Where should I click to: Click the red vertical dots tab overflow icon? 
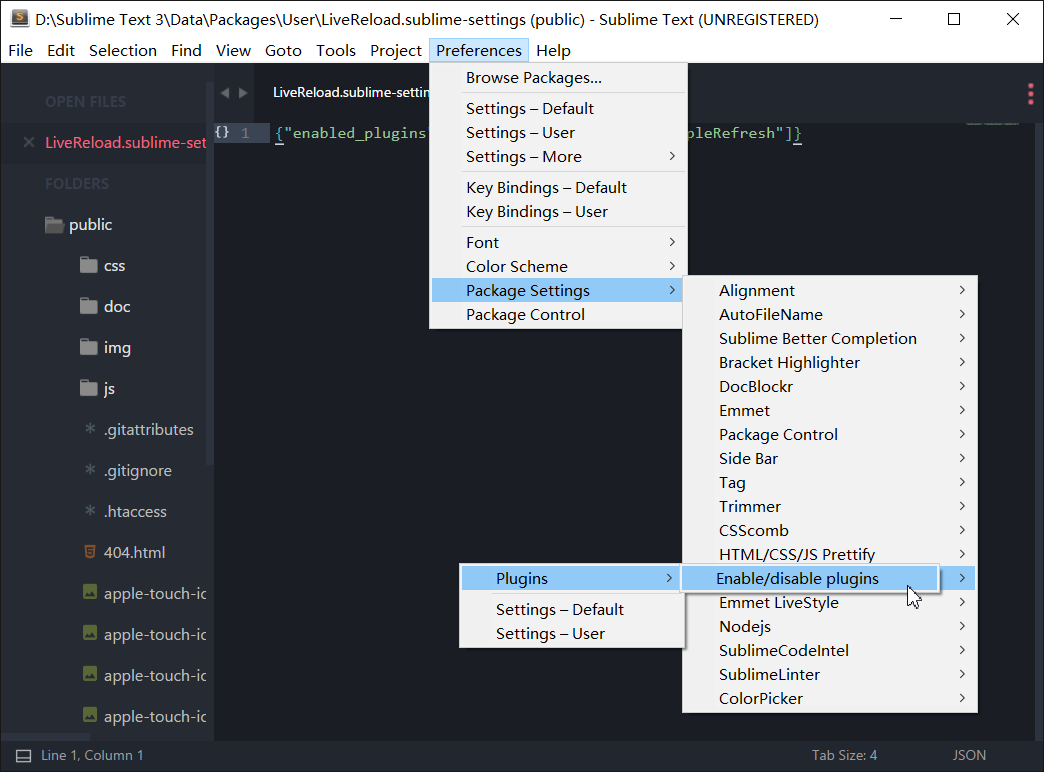click(x=1030, y=94)
